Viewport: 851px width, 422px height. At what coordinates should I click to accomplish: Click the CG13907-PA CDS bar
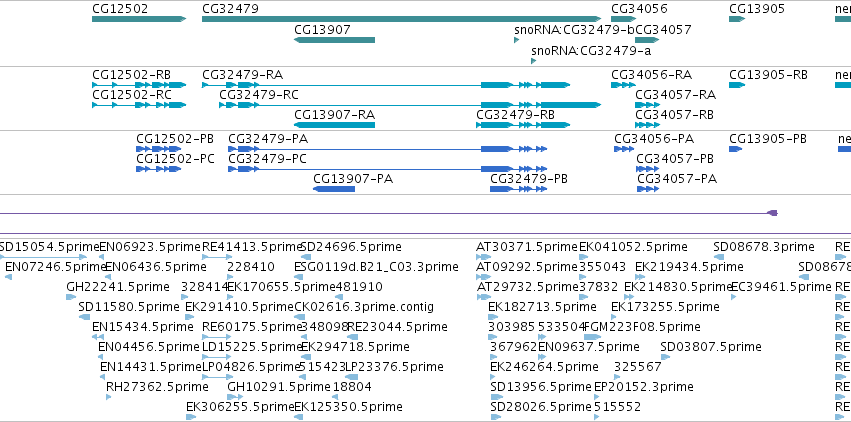point(334,189)
